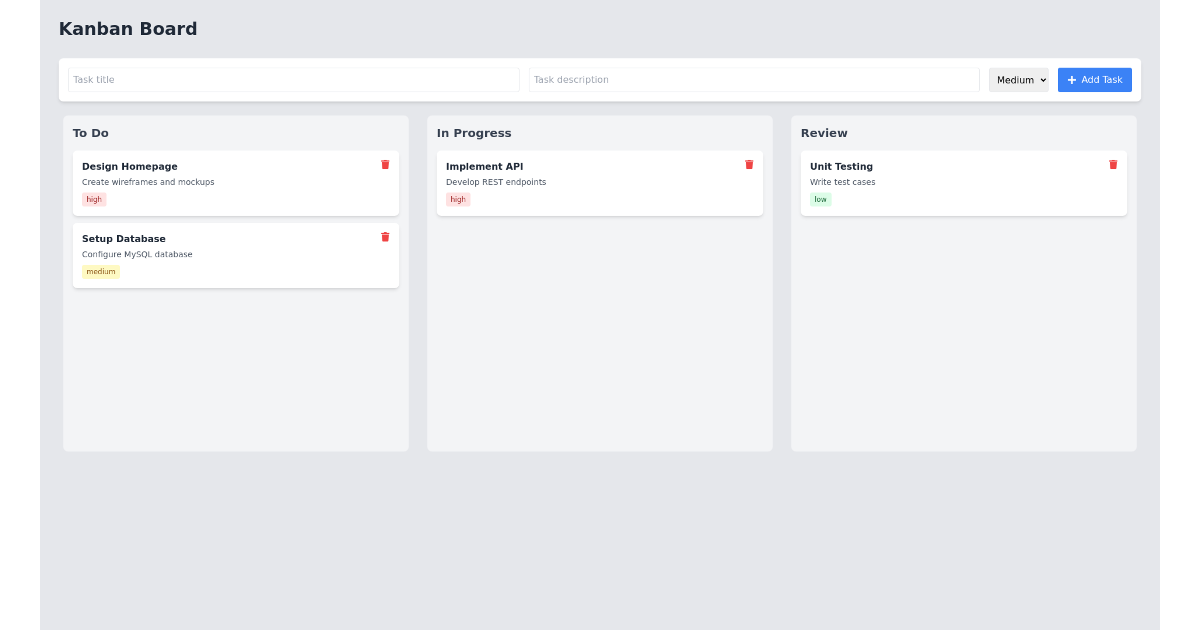1200x630 pixels.
Task: Click the high priority badge on Design Homepage
Action: coord(93,199)
